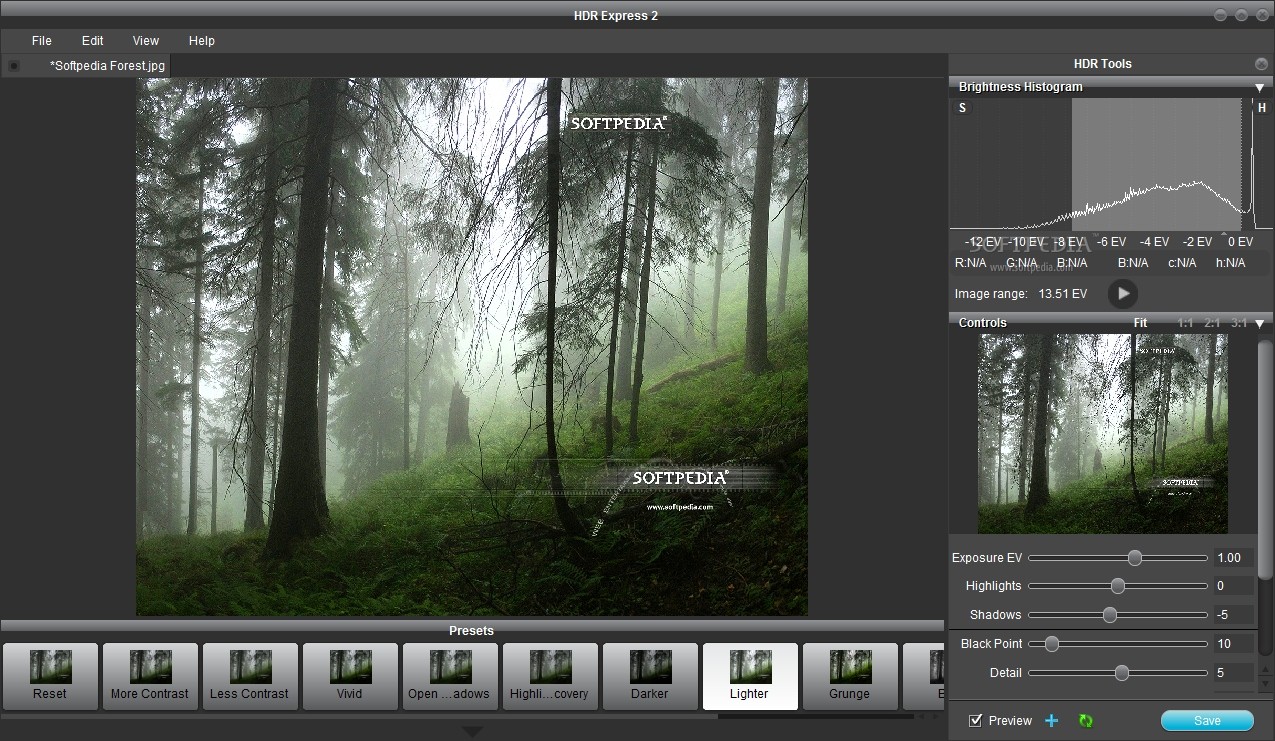The image size is (1275, 741).
Task: Close the HDR Tools panel
Action: (1262, 64)
